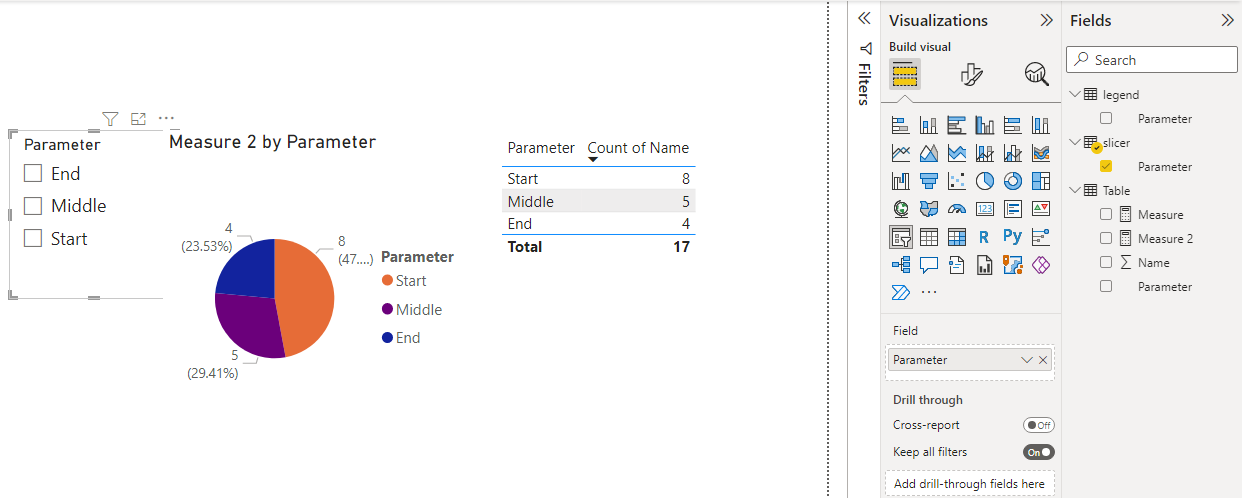The image size is (1242, 498).
Task: Select the Clustered column chart visual
Action: [984, 125]
